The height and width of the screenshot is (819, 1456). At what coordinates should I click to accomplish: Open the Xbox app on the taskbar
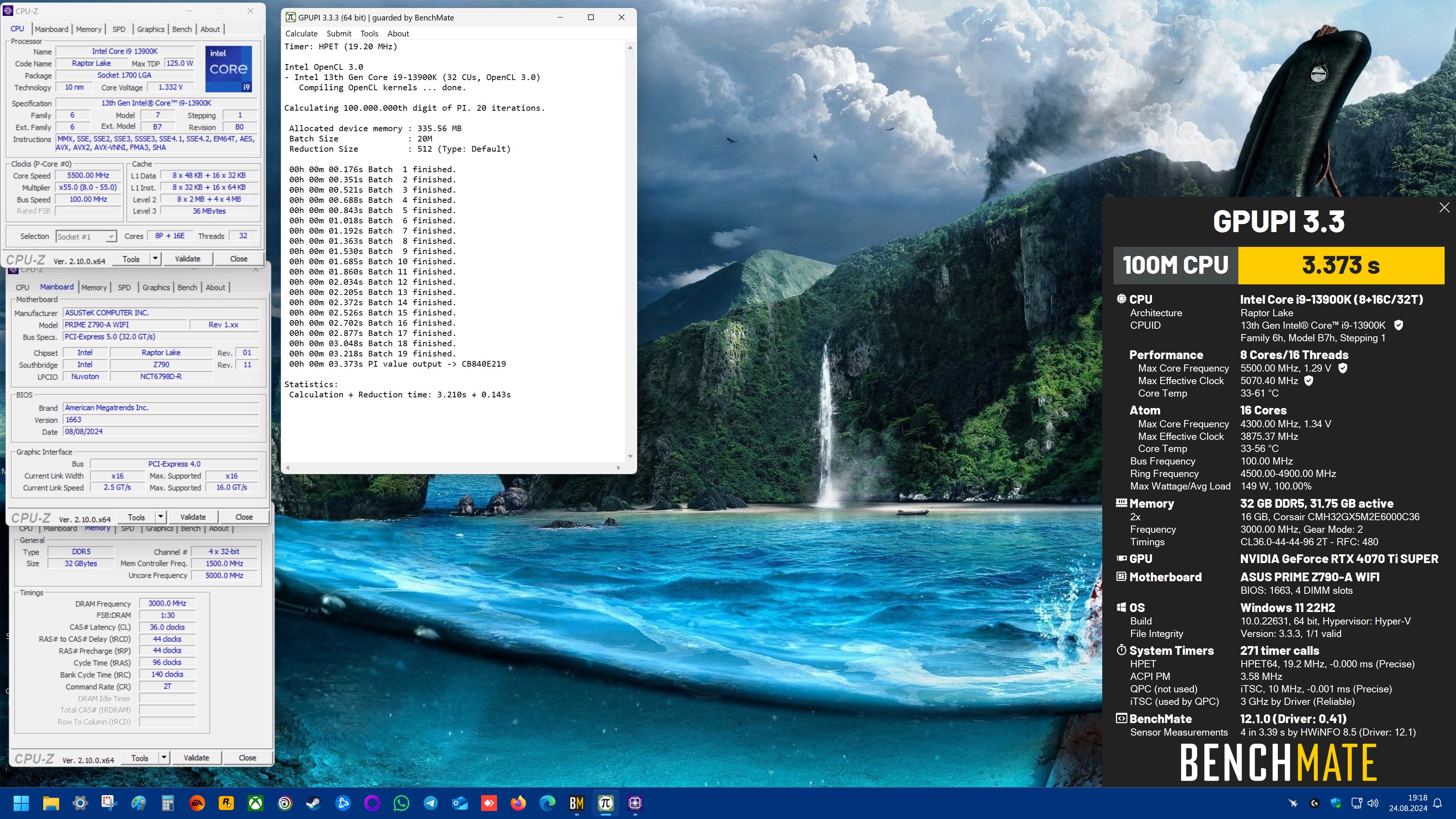(x=256, y=803)
